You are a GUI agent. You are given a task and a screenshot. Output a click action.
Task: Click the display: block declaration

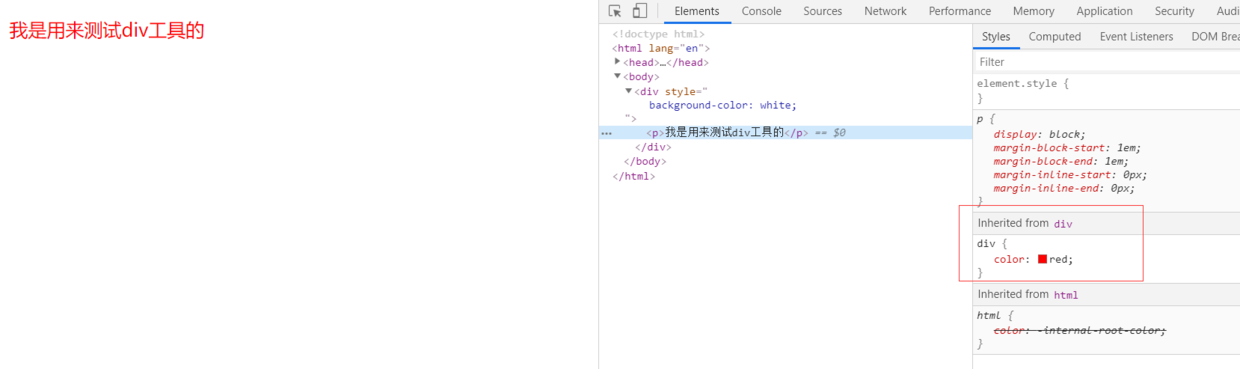(x=1039, y=134)
